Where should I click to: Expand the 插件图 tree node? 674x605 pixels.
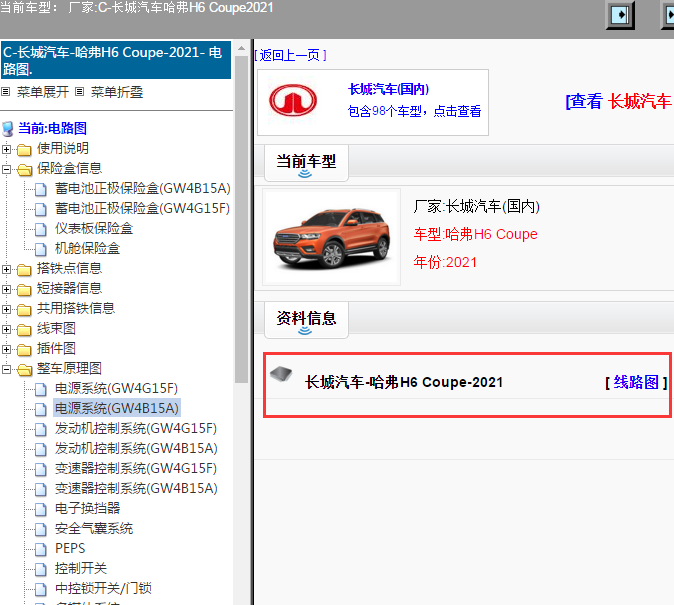6,349
